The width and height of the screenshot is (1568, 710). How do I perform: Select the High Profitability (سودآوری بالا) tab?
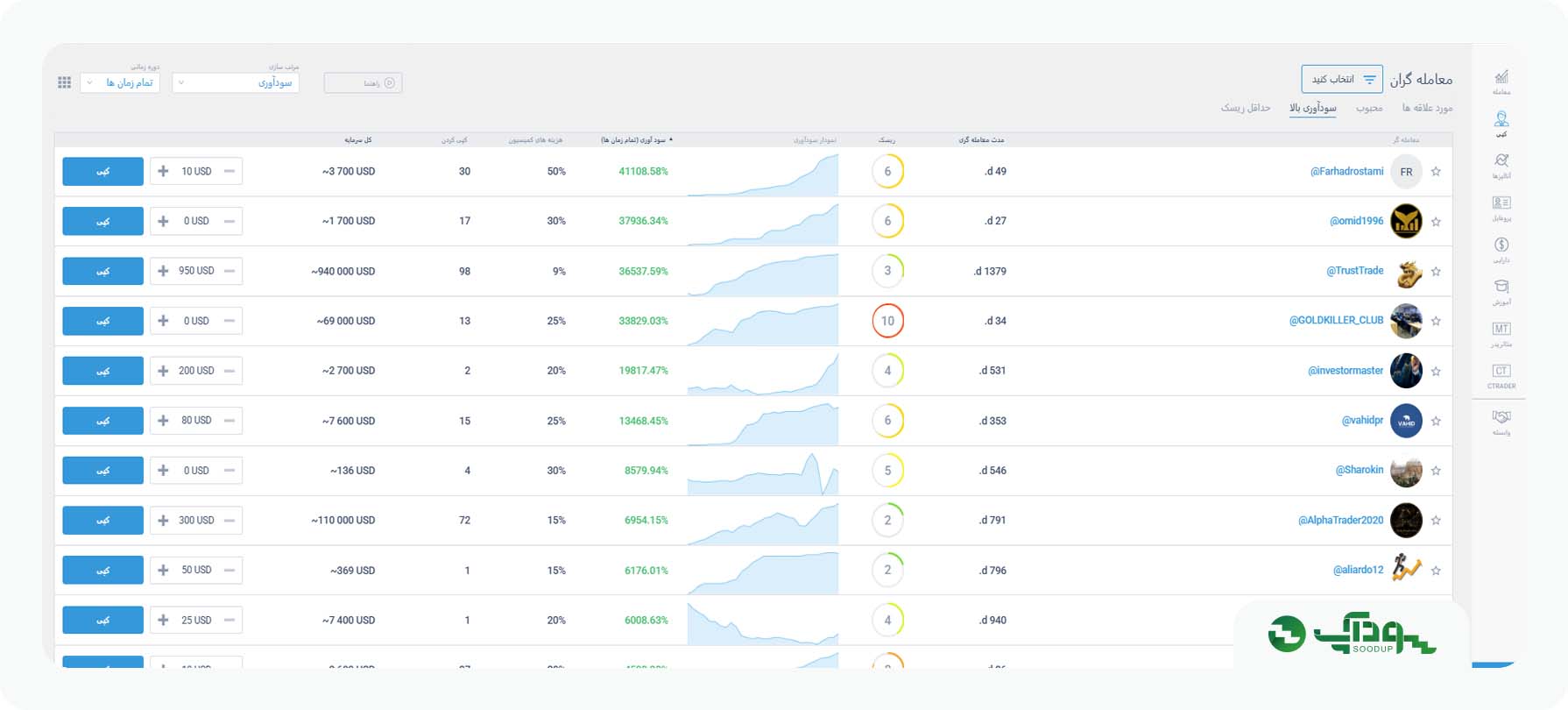[x=1313, y=108]
